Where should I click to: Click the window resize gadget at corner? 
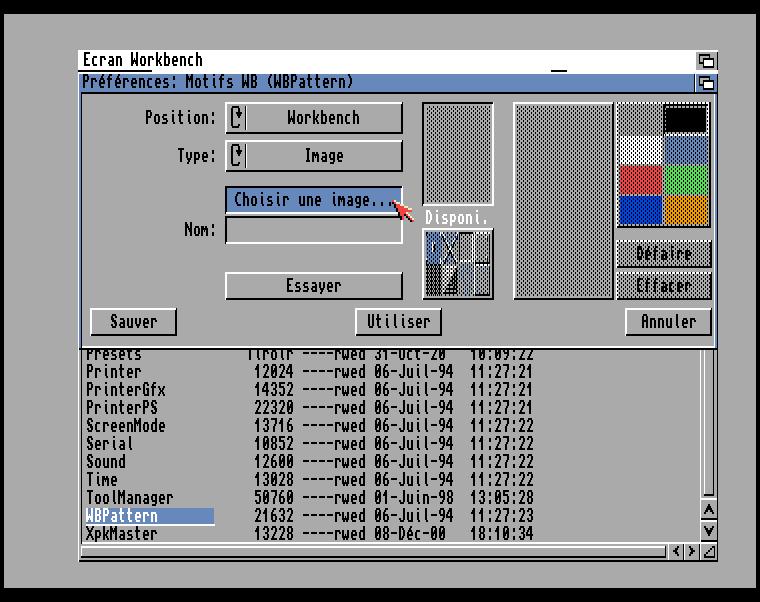tap(709, 551)
